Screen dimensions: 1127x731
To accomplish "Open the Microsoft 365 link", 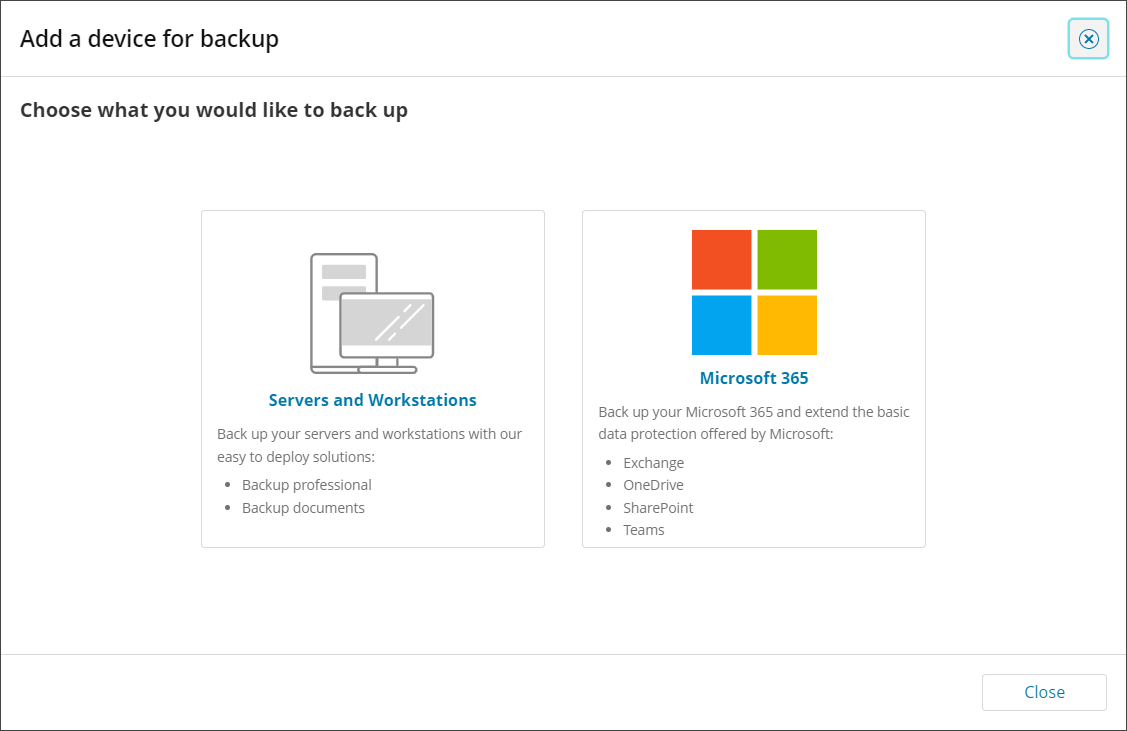I will [754, 378].
